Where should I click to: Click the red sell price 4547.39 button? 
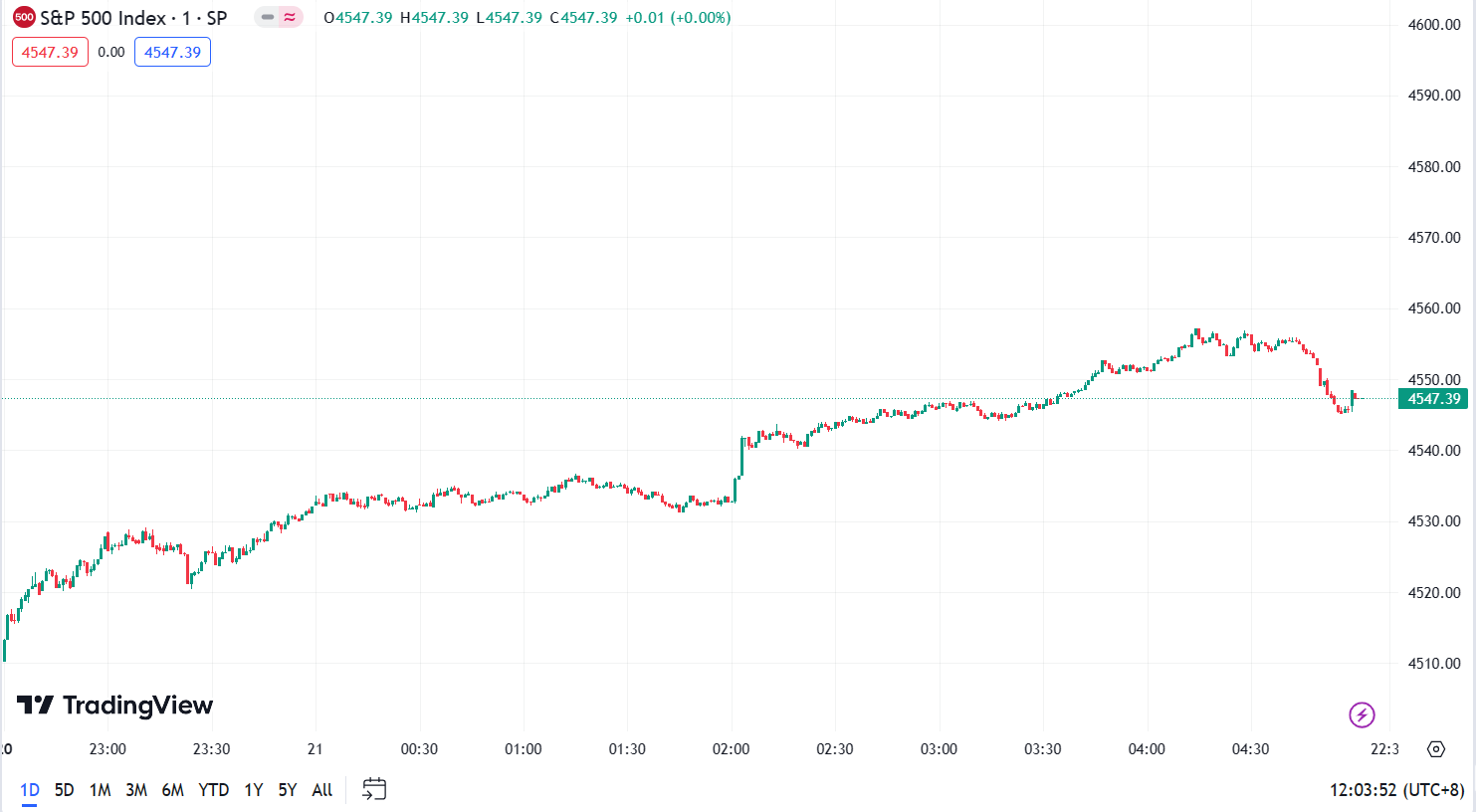[x=50, y=52]
